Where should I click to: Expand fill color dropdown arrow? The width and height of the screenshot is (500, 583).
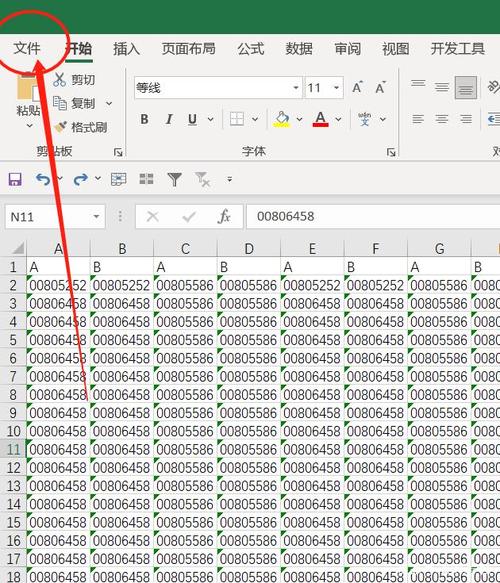299,119
